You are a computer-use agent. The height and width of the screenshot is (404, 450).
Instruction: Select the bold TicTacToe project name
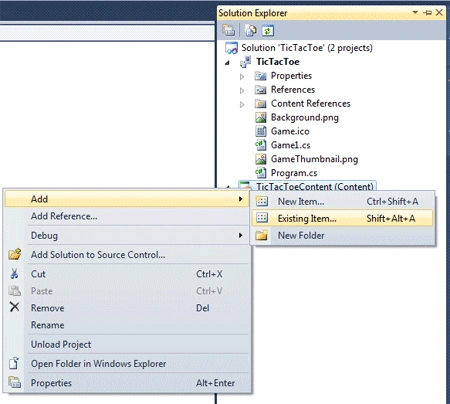click(x=278, y=62)
